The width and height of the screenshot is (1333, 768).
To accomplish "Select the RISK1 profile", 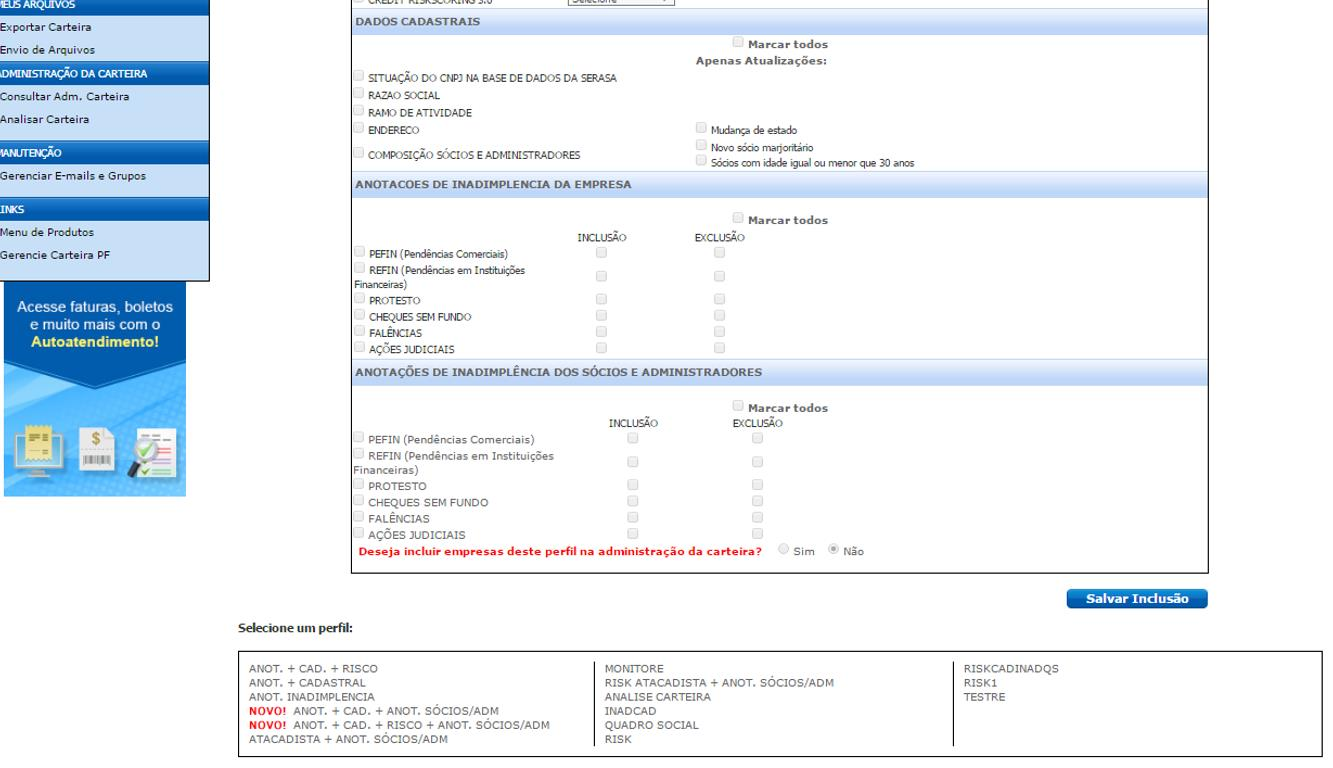I will click(x=980, y=682).
